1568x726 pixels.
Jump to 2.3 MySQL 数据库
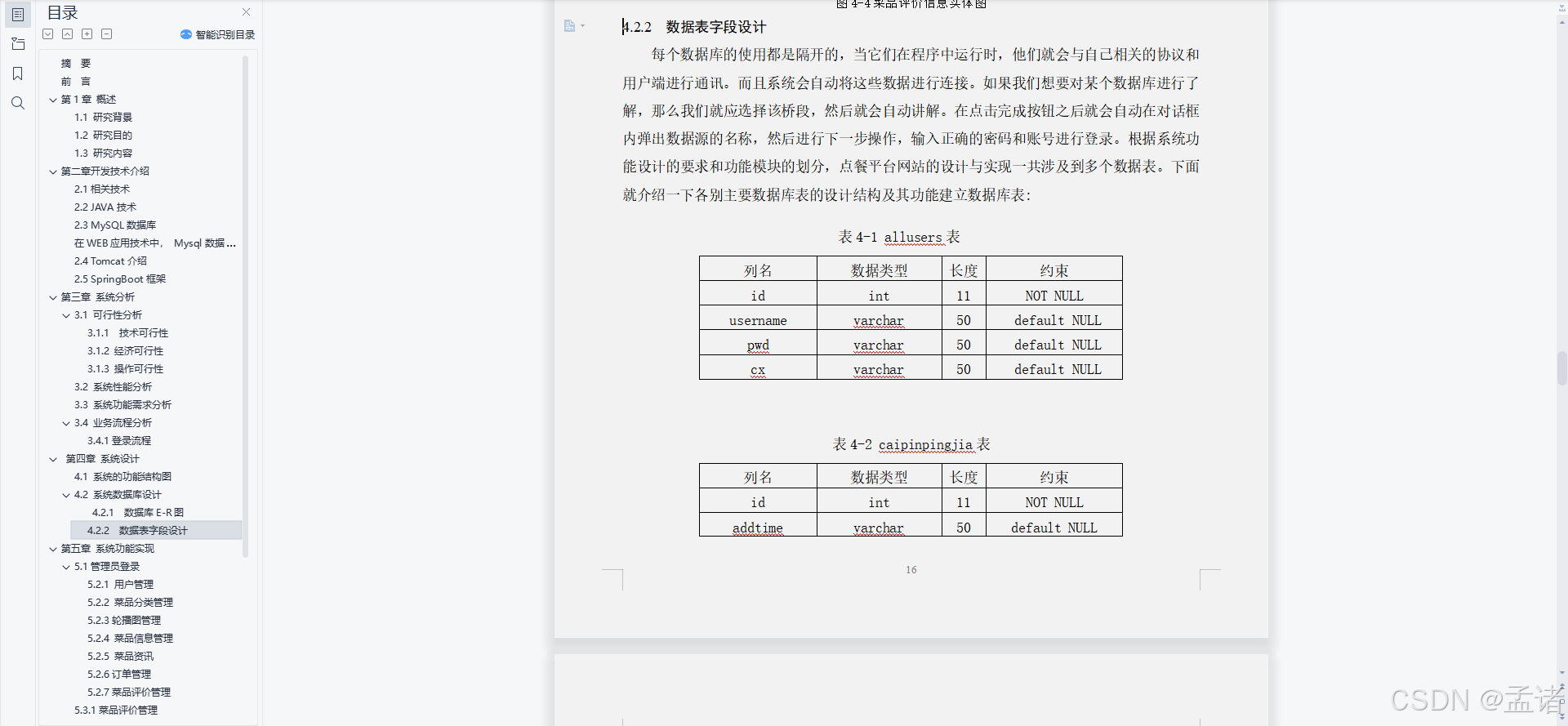click(x=115, y=225)
